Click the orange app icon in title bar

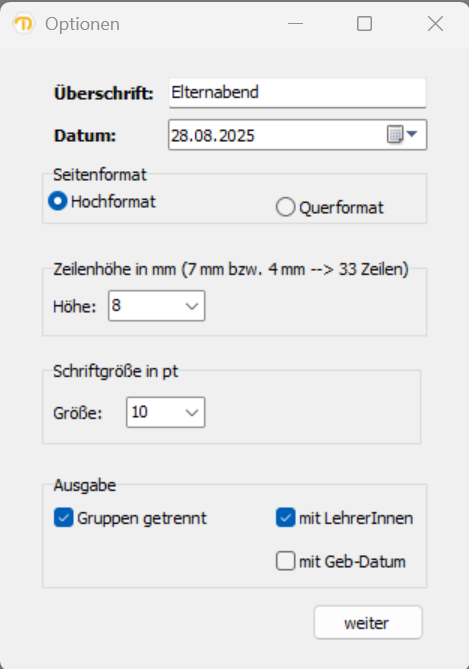click(x=23, y=23)
